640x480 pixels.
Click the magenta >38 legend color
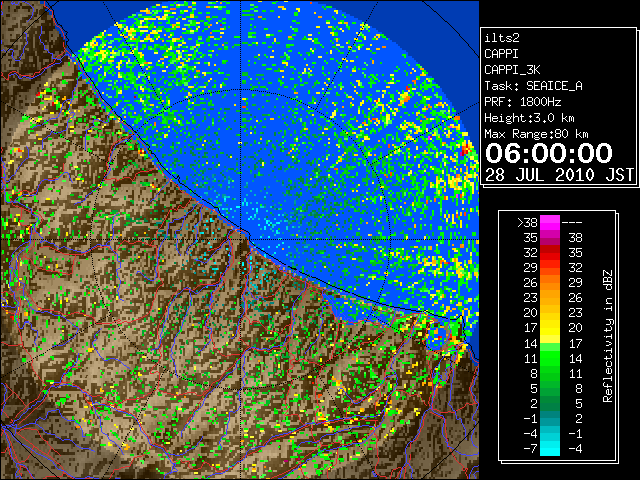(550, 222)
